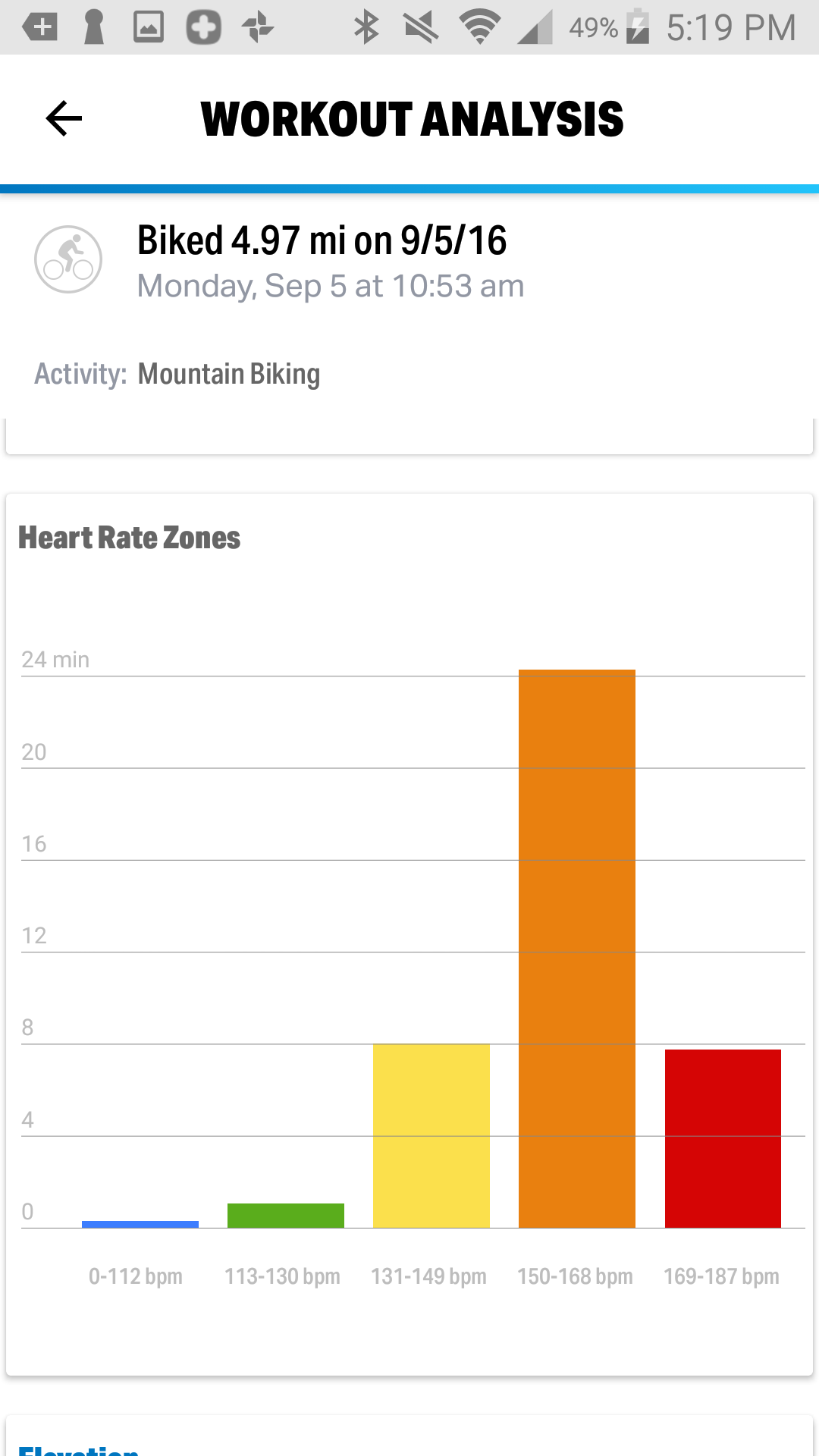Tap the 169-187 bpm axis label
Viewport: 819px width, 1456px height.
(x=721, y=1276)
